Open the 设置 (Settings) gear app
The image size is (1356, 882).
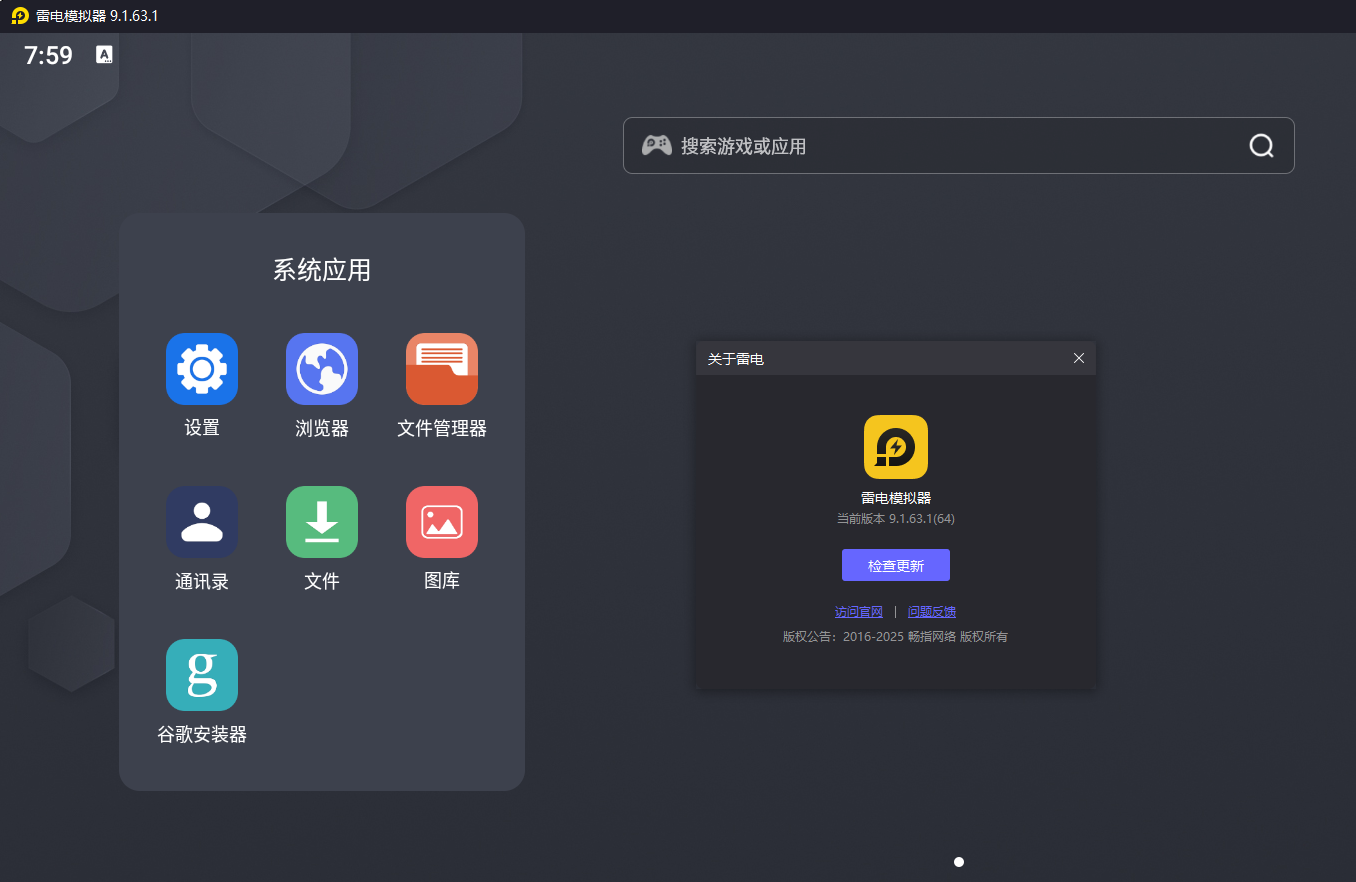point(201,369)
